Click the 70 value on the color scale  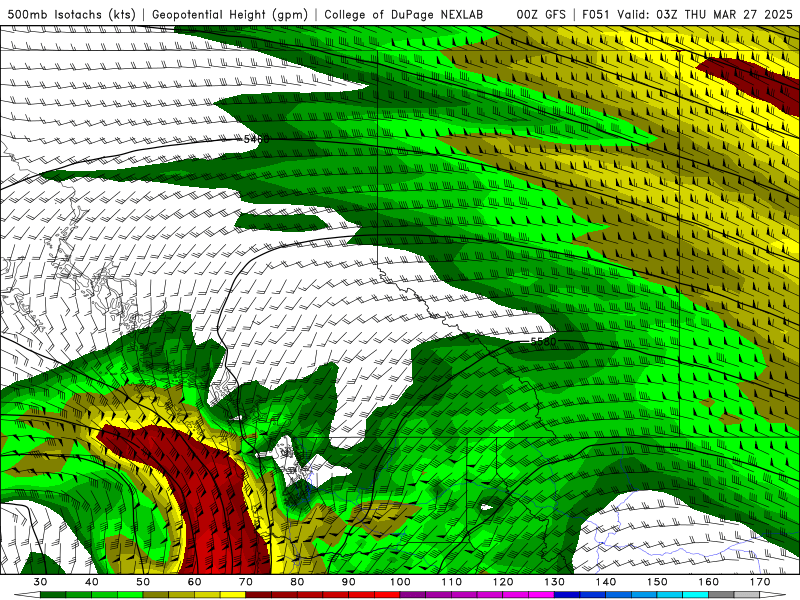[x=246, y=582]
